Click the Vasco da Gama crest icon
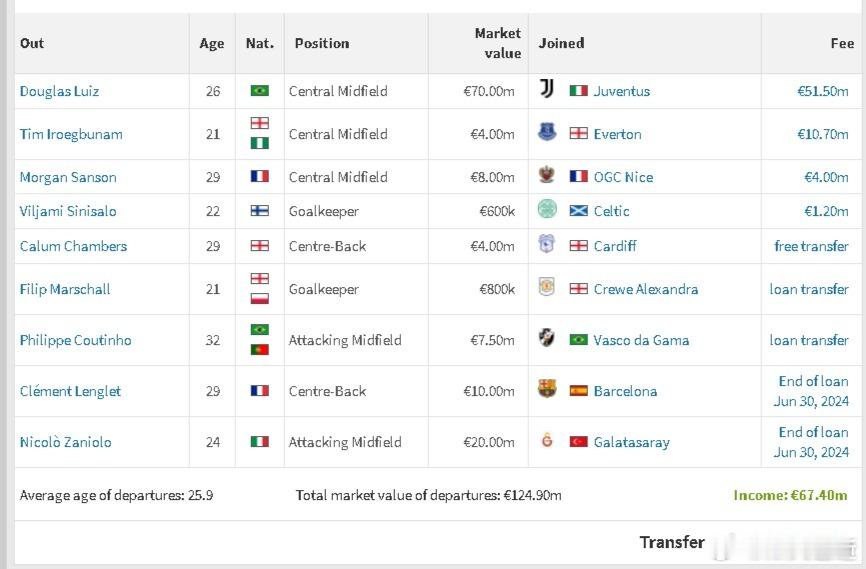 pyautogui.click(x=547, y=338)
